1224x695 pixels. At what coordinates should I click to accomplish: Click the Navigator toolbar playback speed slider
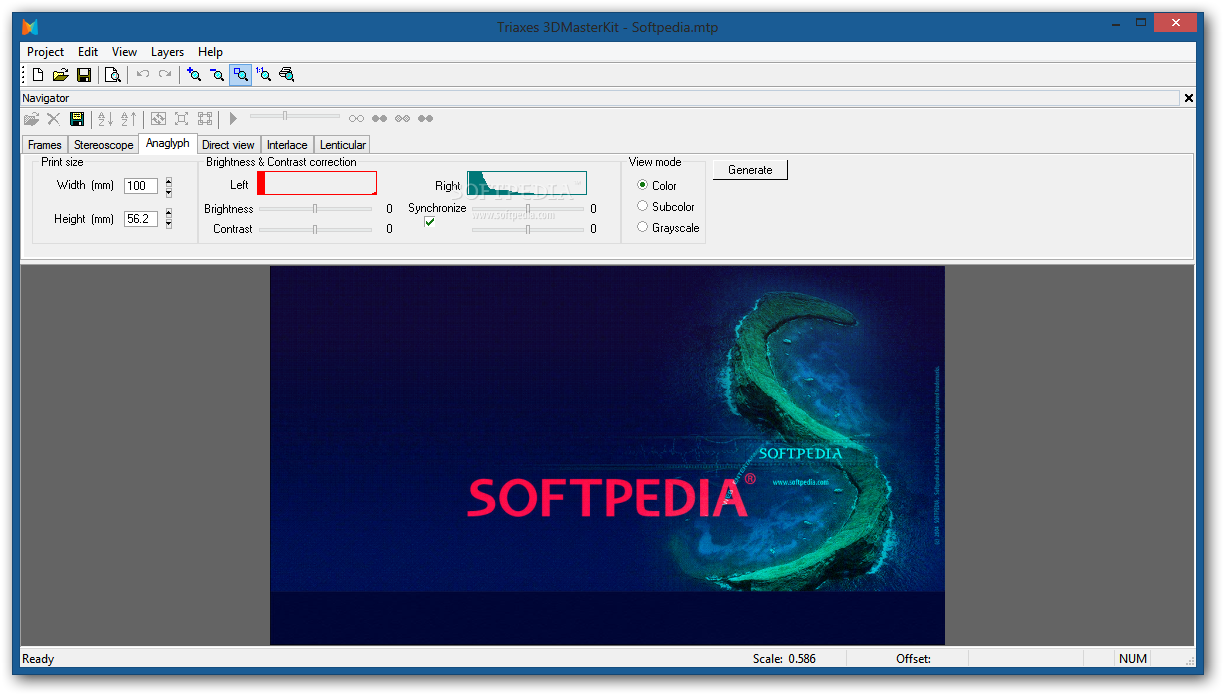pos(295,118)
